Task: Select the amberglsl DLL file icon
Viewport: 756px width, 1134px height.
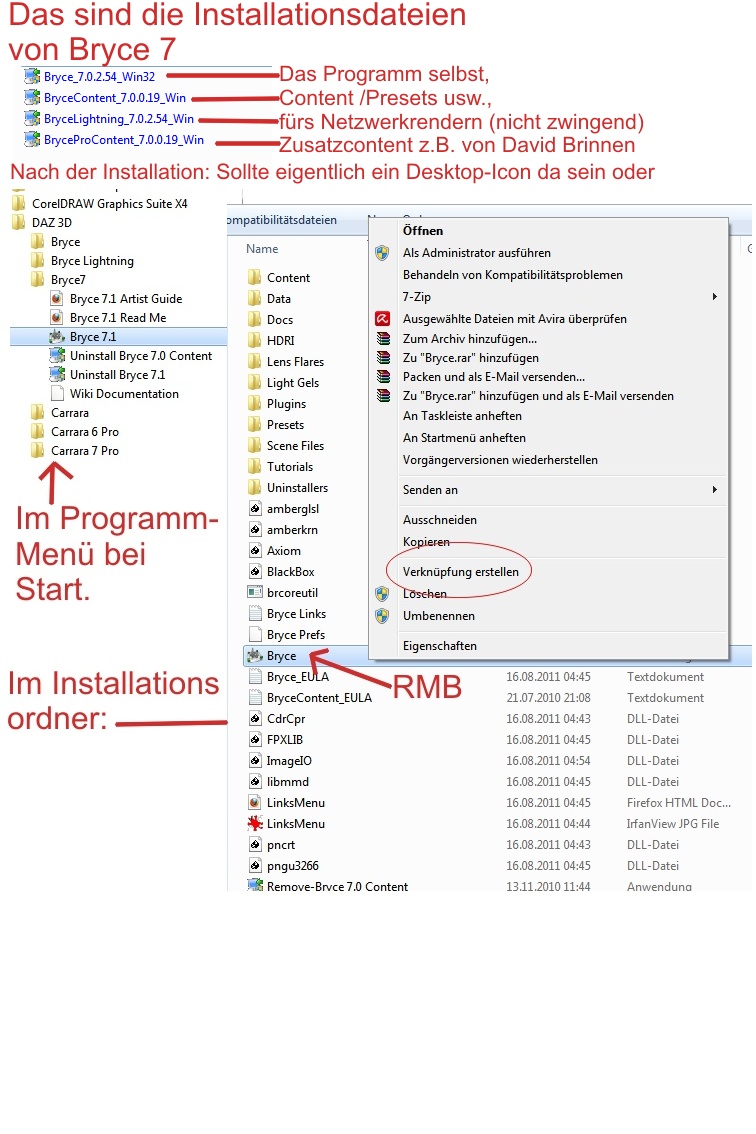Action: (255, 508)
